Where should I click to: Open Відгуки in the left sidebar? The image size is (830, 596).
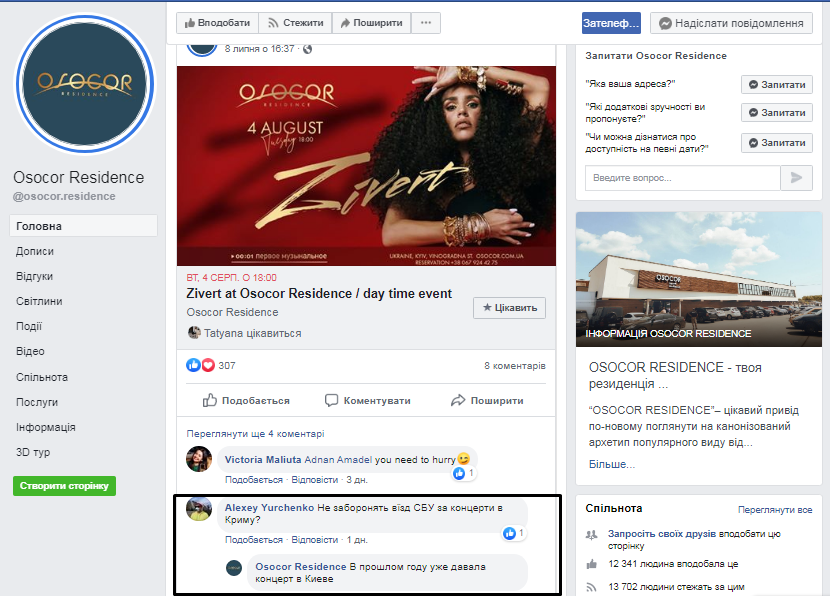click(35, 276)
